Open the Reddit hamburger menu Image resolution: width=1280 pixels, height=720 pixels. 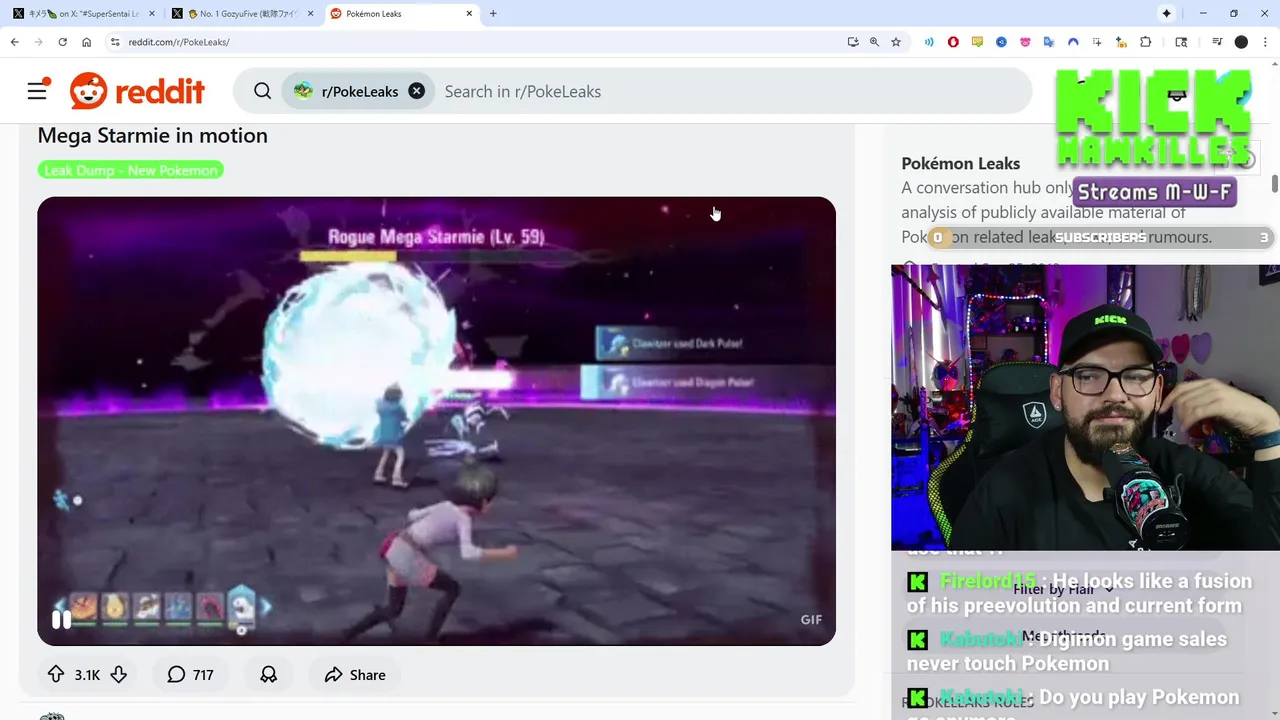38,91
